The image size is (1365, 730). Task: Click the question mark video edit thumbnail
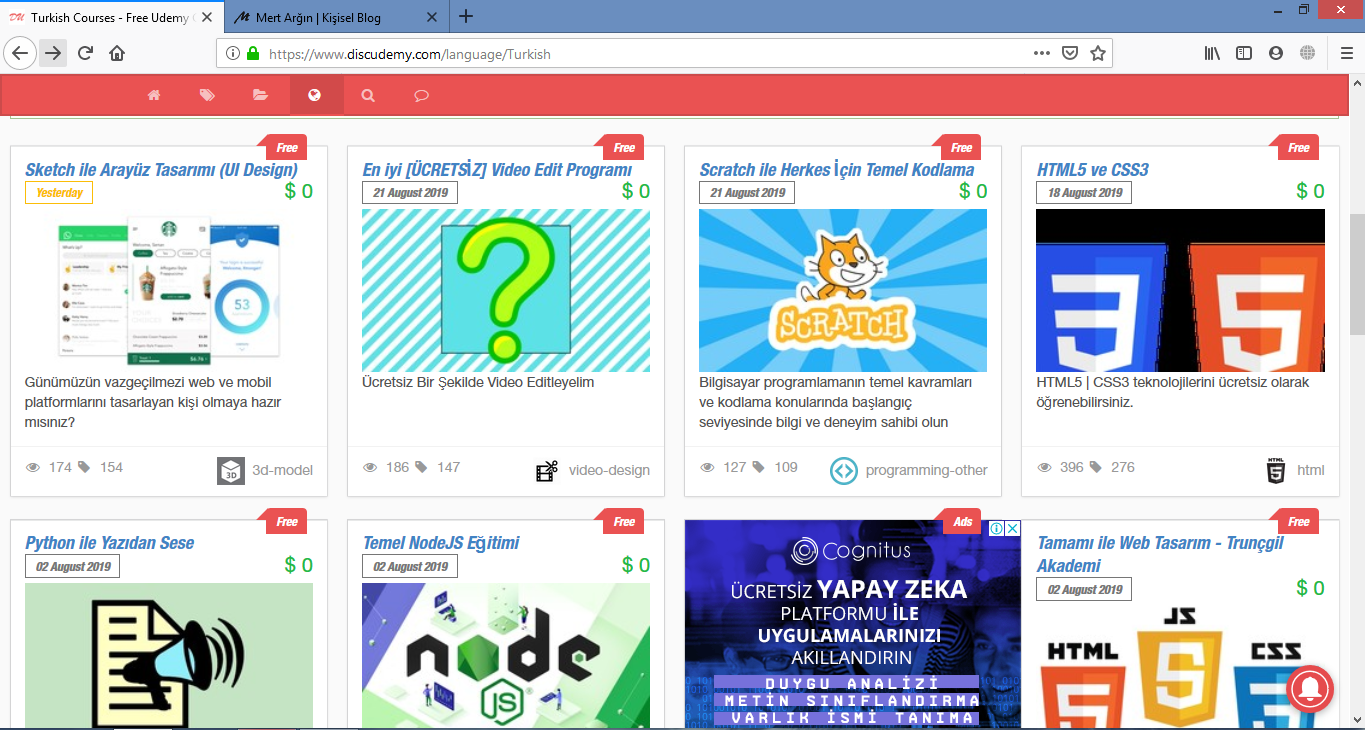[506, 290]
